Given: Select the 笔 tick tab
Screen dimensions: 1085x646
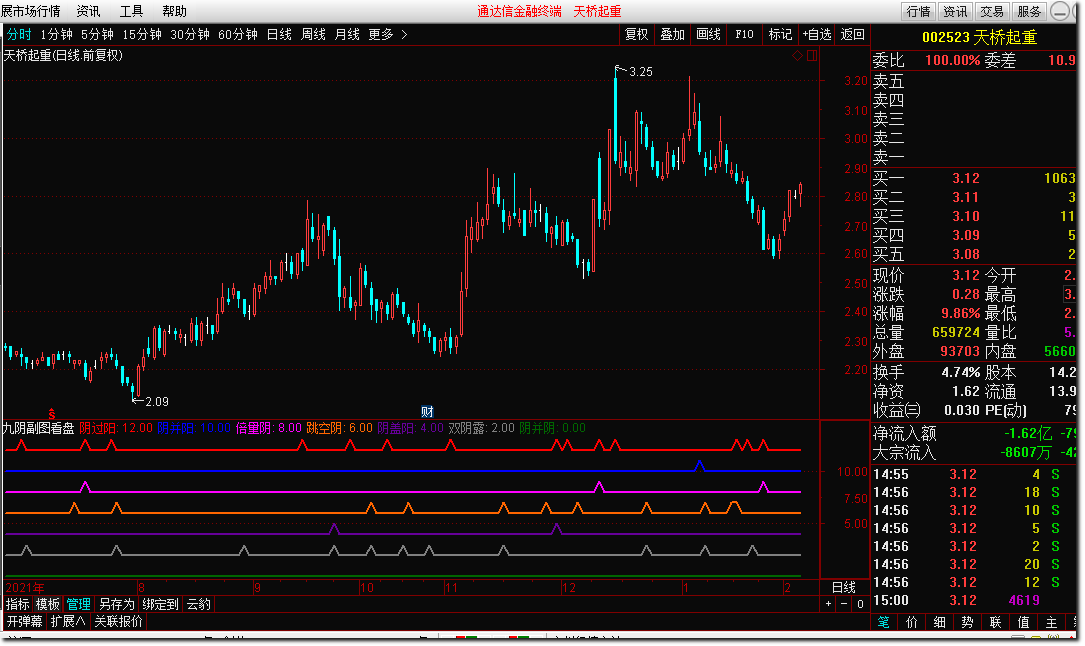Looking at the screenshot, I should [x=884, y=622].
